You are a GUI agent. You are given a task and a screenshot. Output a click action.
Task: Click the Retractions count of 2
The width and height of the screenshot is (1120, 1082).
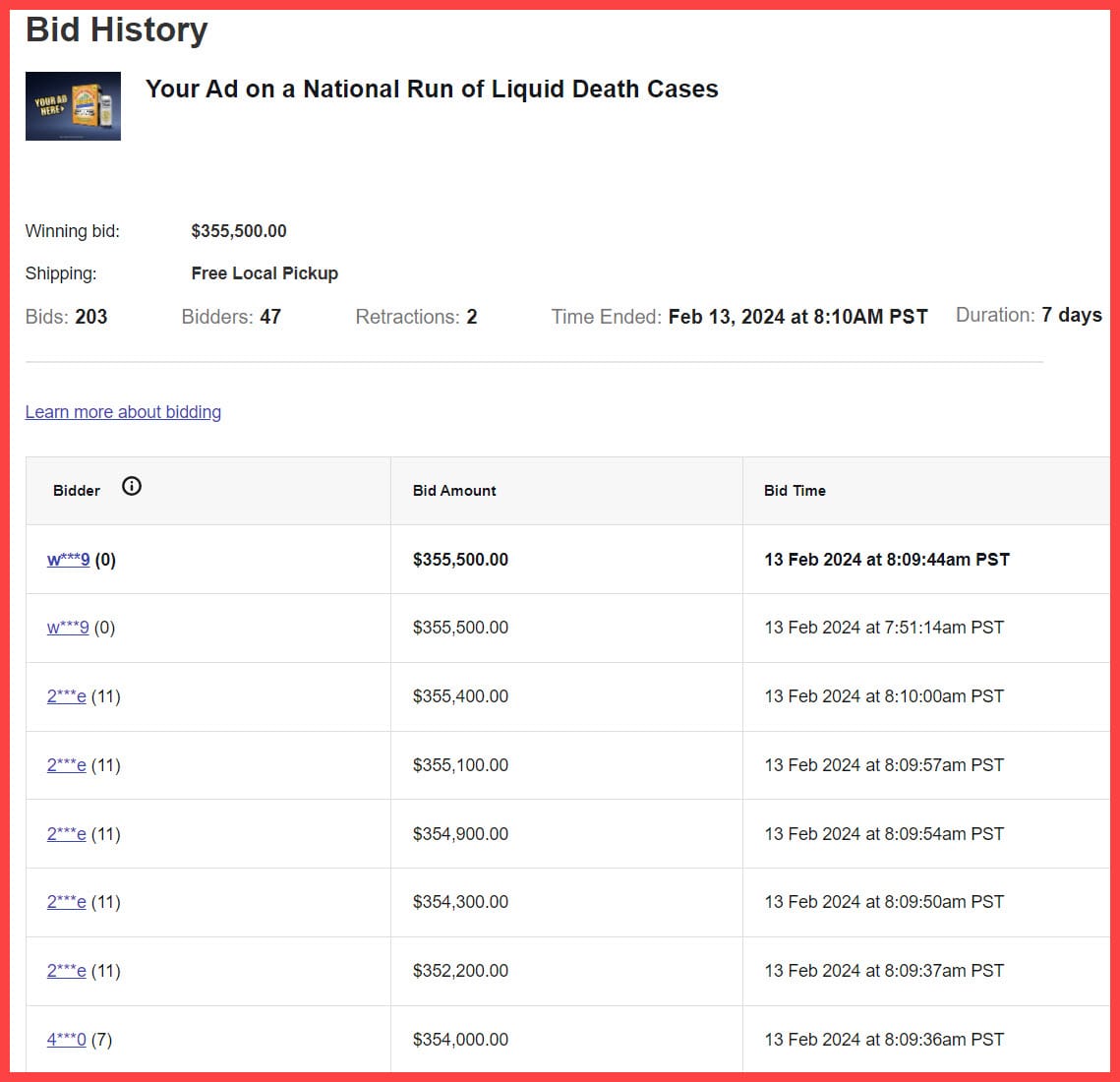(x=472, y=317)
